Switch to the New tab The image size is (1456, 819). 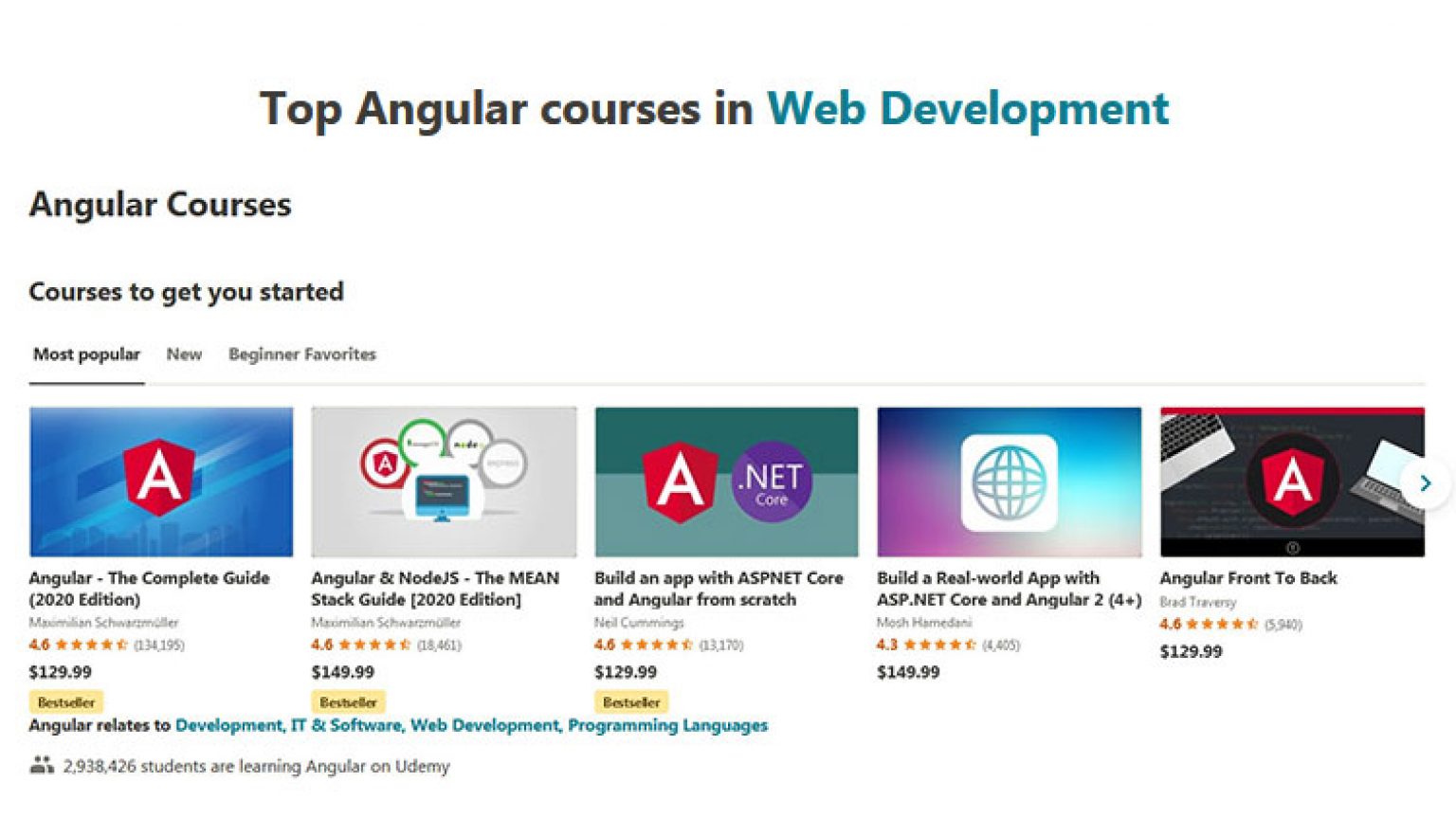184,354
